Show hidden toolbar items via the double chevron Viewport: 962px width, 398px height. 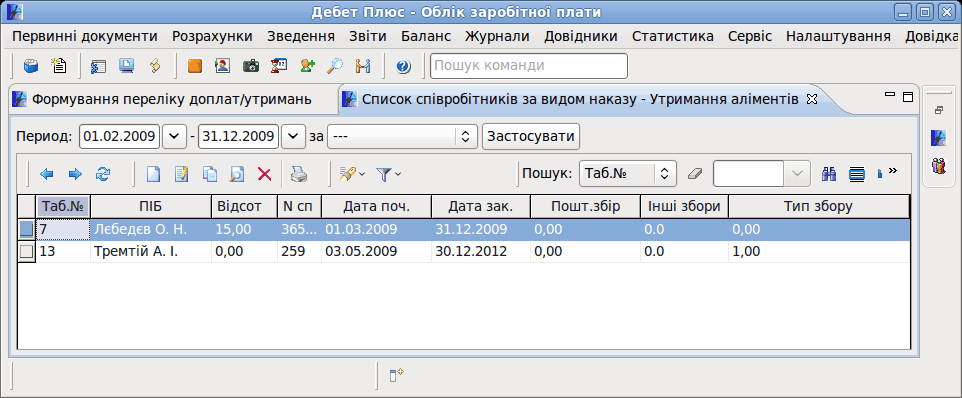893,171
